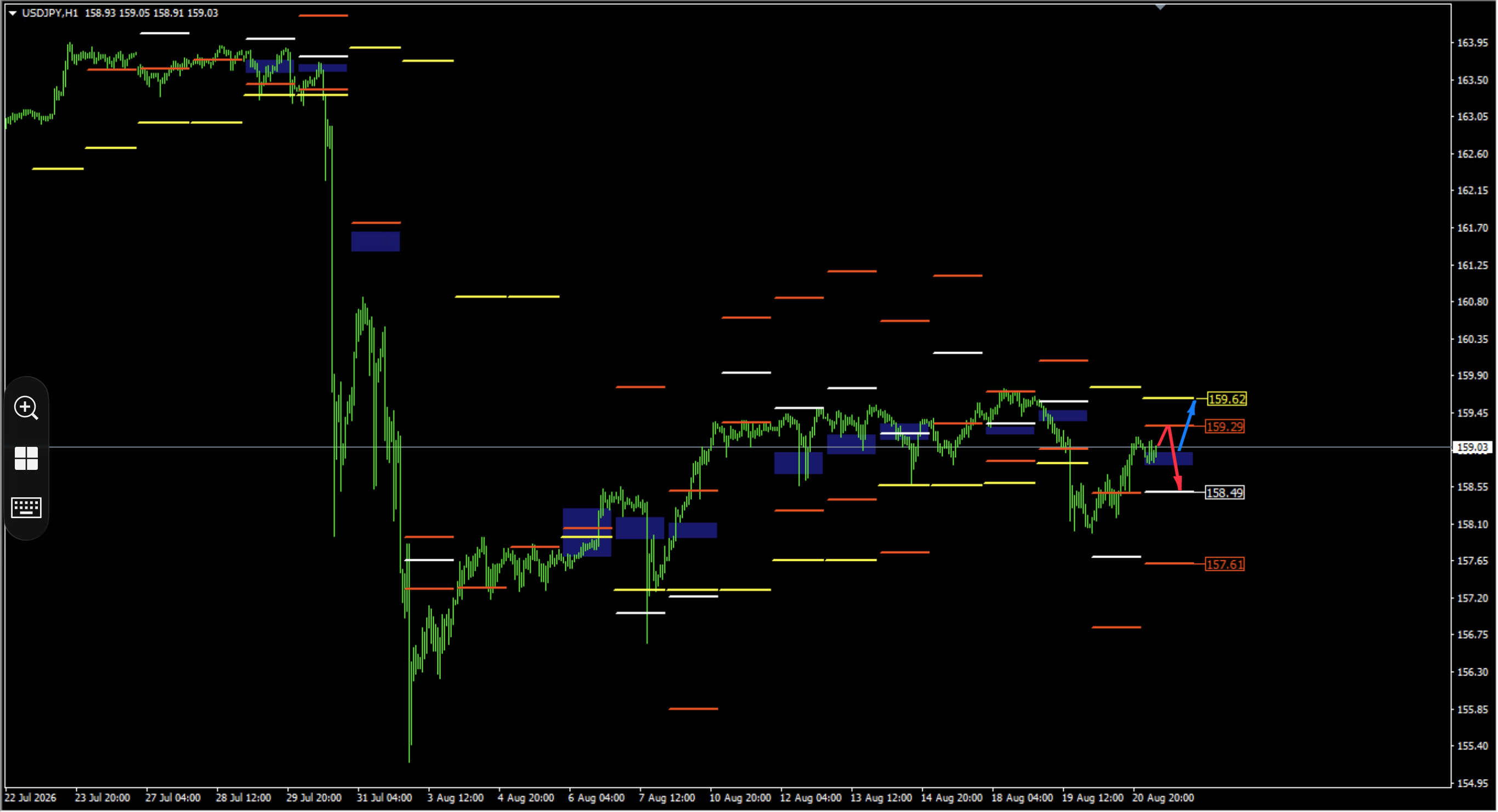Open the four-square window layout icon

[26, 459]
